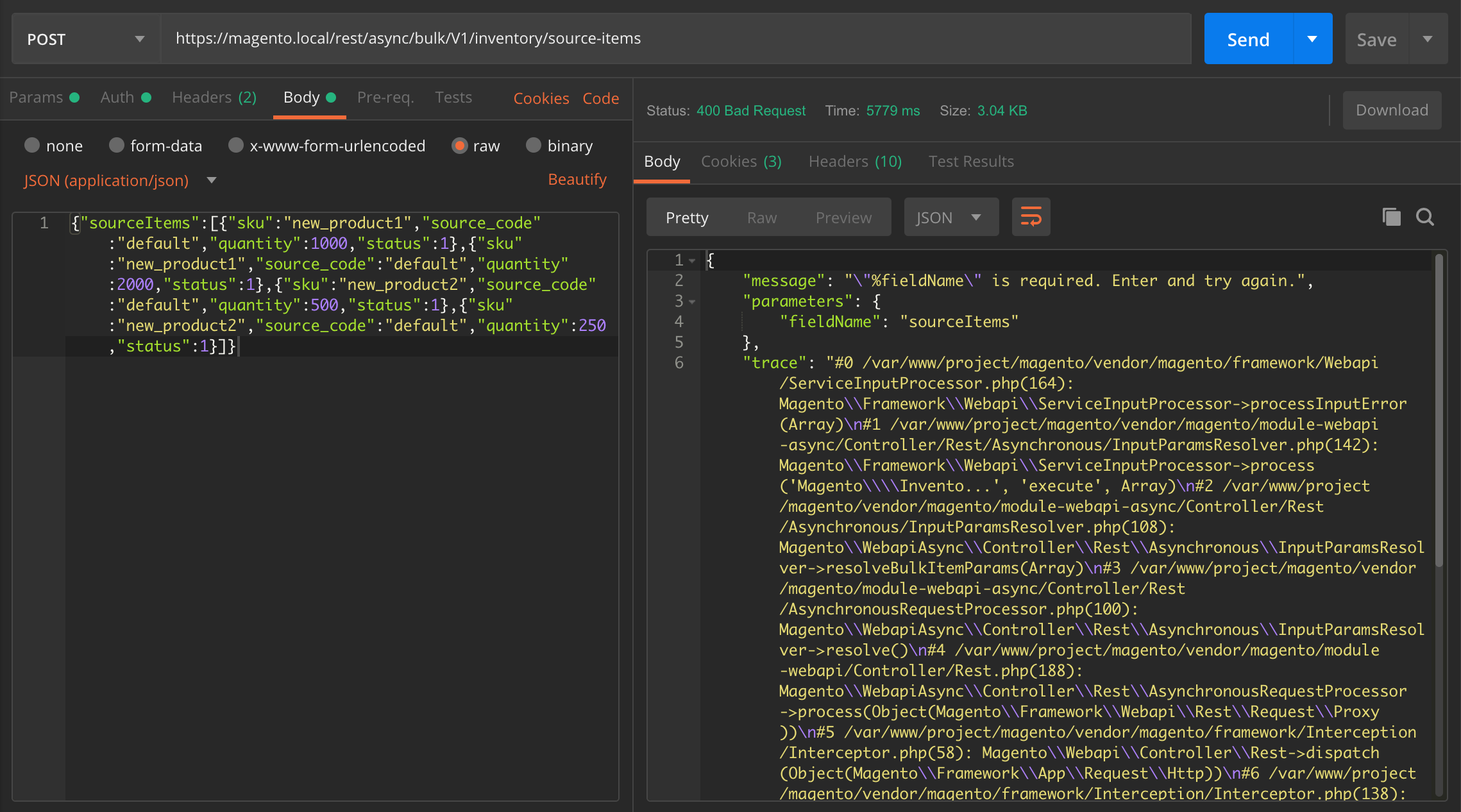Copy response body to clipboard
The image size is (1461, 812).
pos(1391,217)
